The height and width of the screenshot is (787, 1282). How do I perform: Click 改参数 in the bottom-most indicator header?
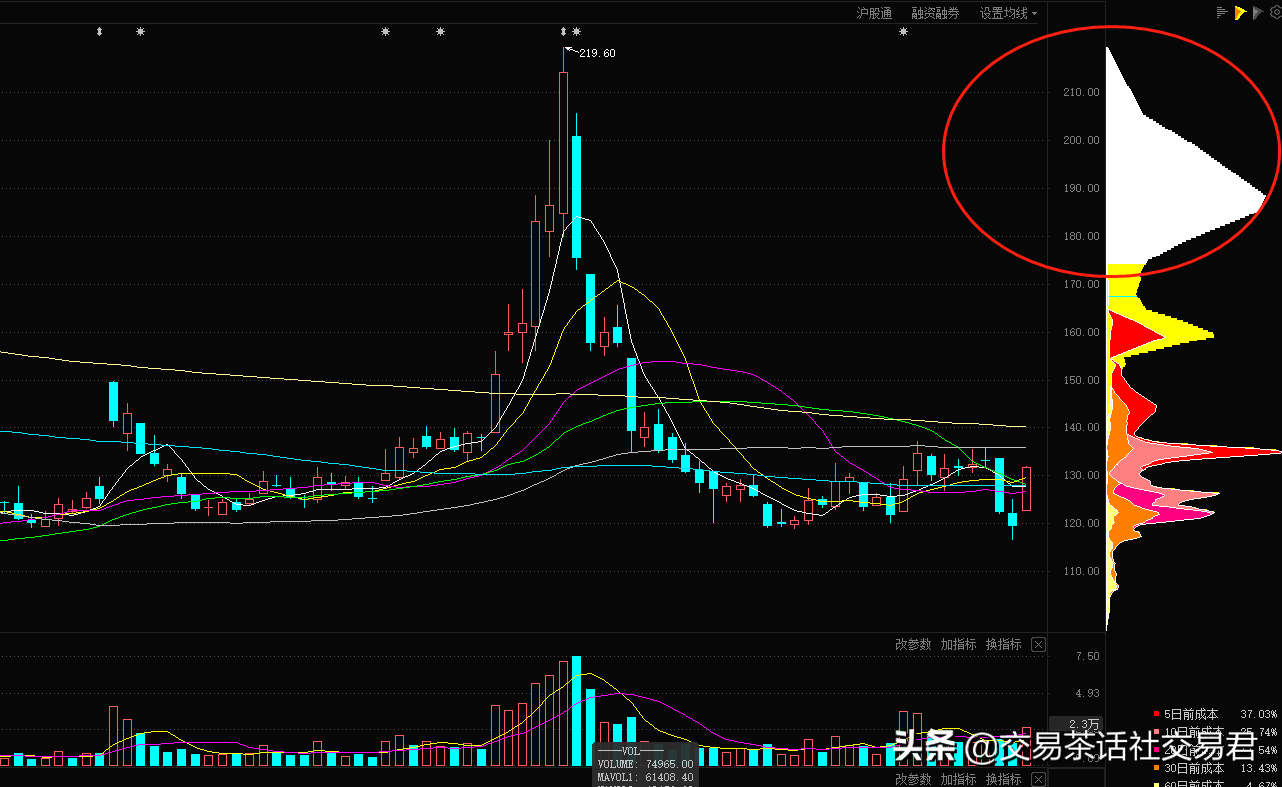pos(913,779)
